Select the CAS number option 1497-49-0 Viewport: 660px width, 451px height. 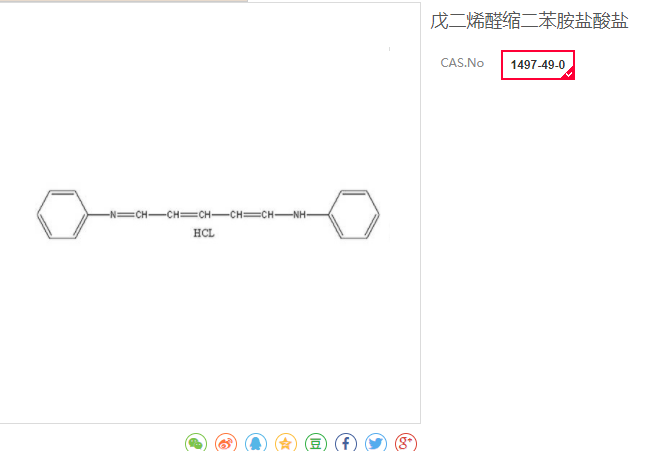pyautogui.click(x=538, y=65)
